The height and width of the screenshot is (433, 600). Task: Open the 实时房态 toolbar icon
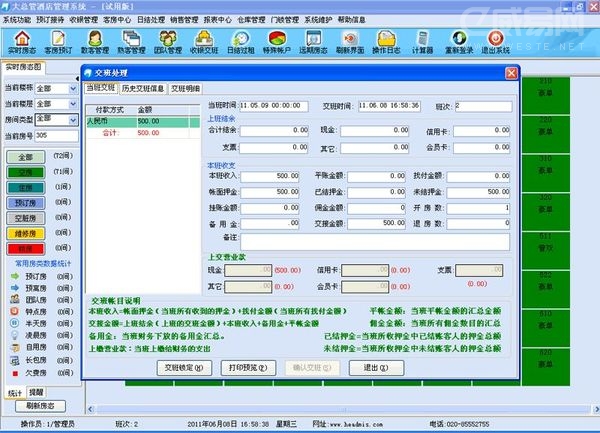click(22, 42)
